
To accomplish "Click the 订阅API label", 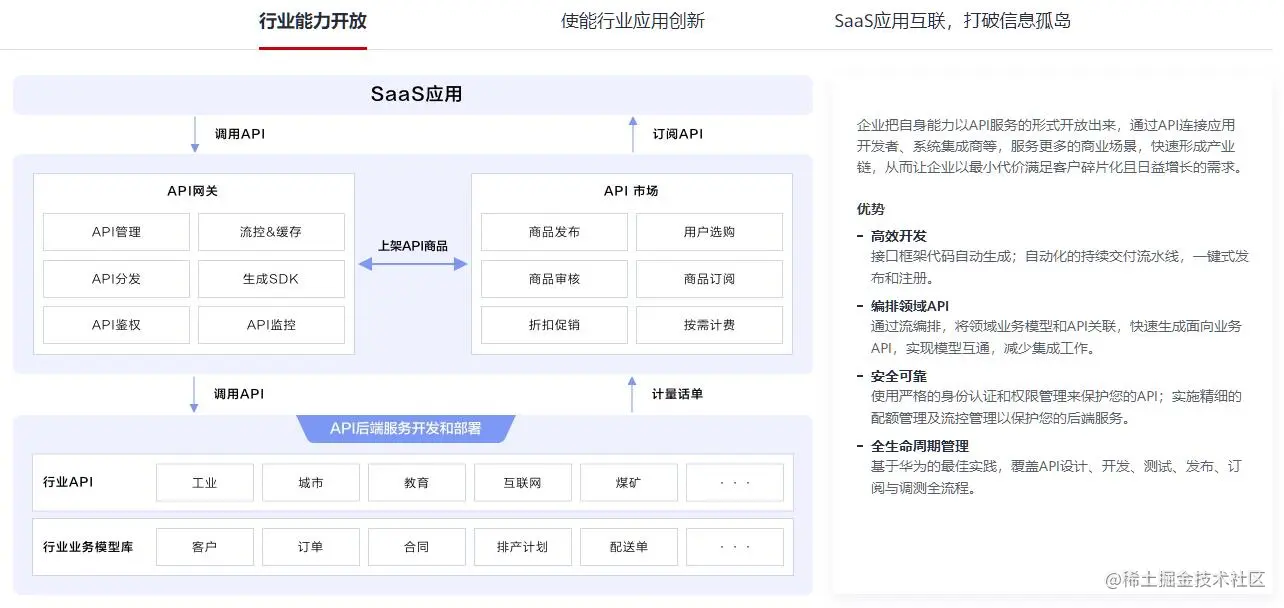I will (x=678, y=134).
